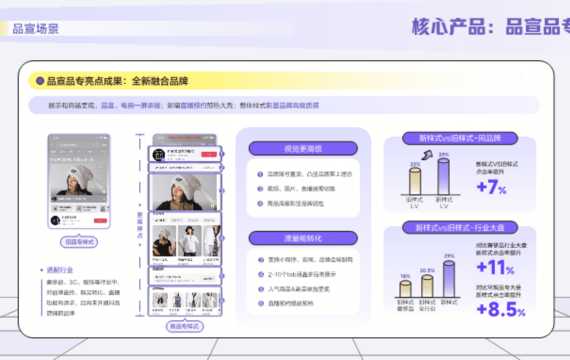Click the tall purple 29% bar in LV chart
Screen dimensions: 570x360
443,177
